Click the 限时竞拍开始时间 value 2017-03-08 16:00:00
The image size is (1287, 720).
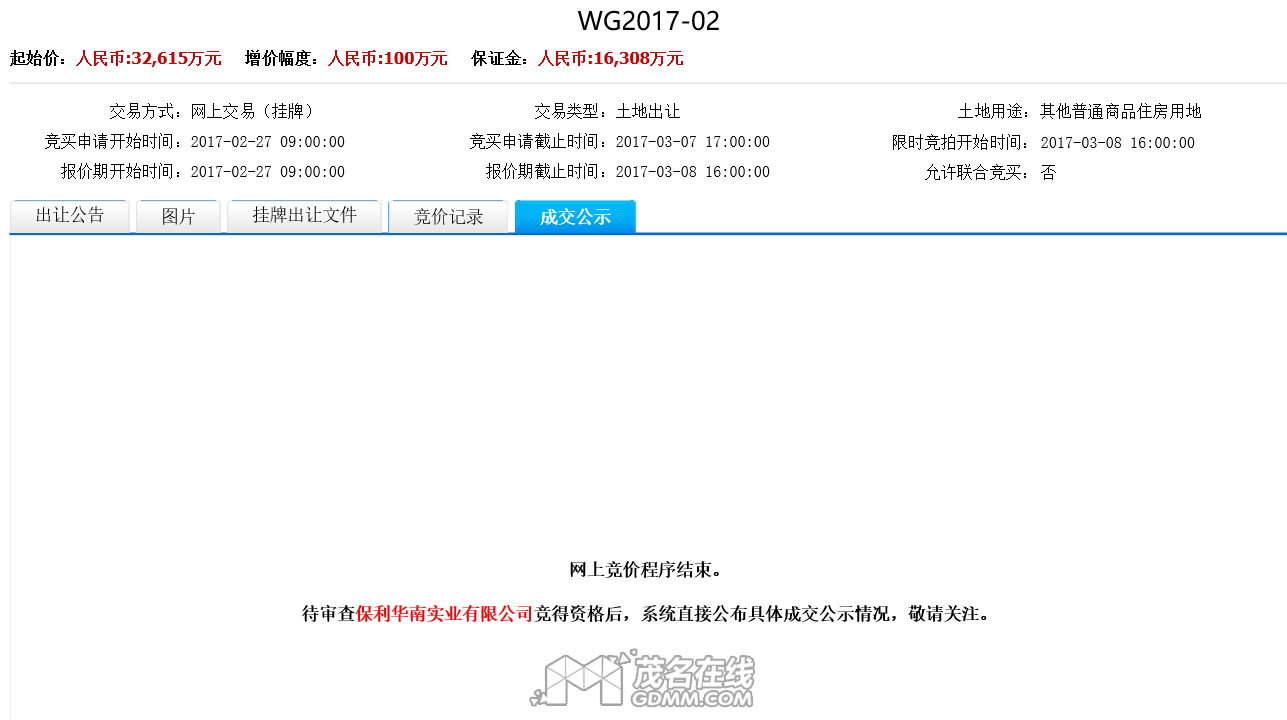1118,143
